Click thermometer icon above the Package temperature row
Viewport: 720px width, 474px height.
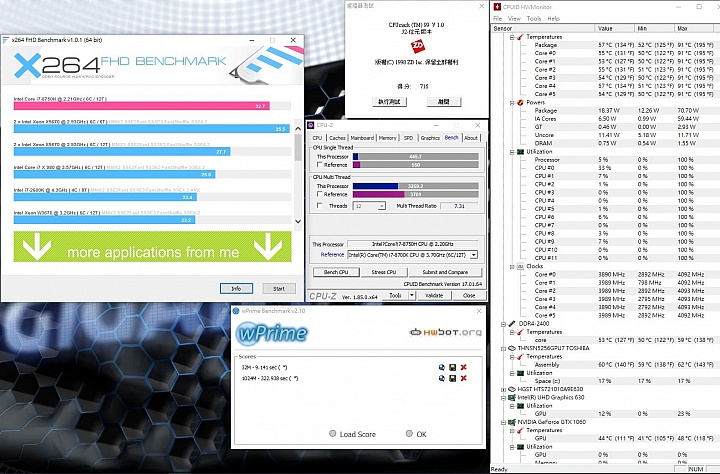tap(521, 37)
